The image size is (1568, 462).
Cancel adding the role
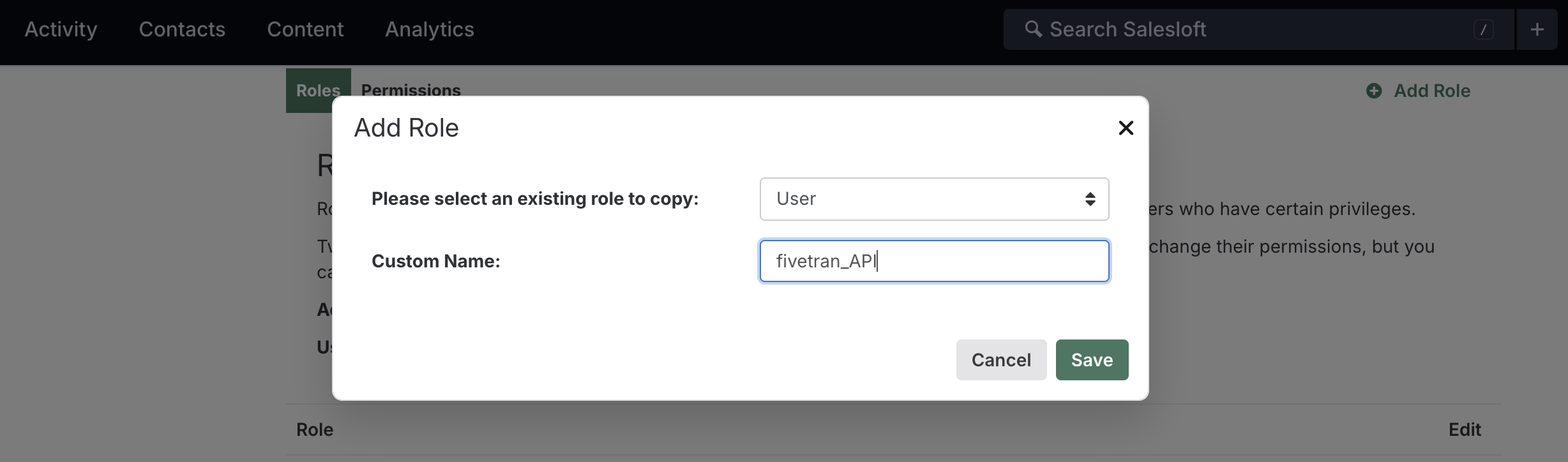(x=1001, y=360)
